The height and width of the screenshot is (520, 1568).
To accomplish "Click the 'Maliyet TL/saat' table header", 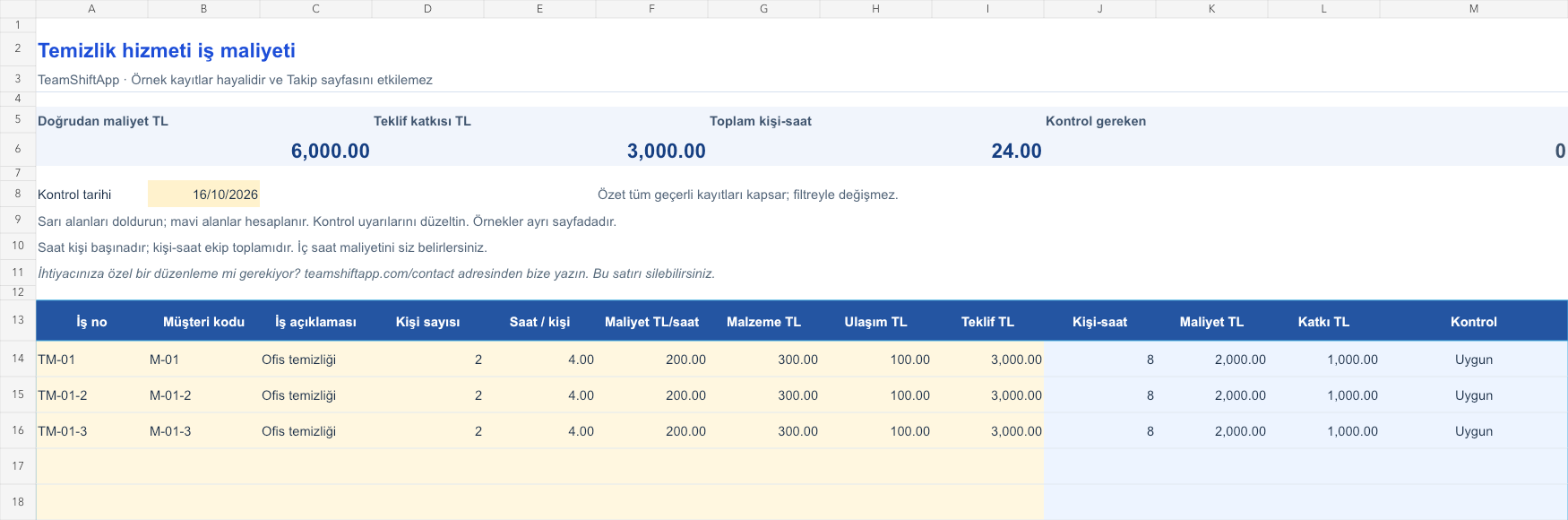I will (x=651, y=322).
